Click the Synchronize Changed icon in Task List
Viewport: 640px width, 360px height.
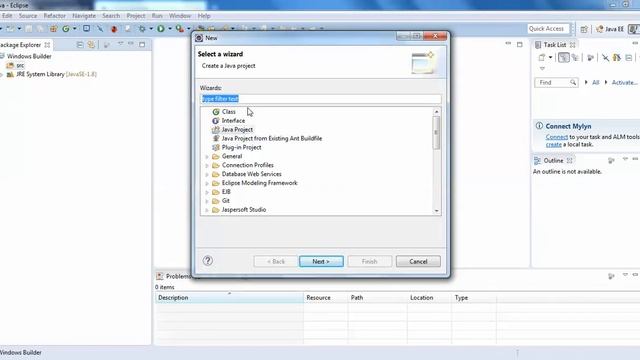617,58
